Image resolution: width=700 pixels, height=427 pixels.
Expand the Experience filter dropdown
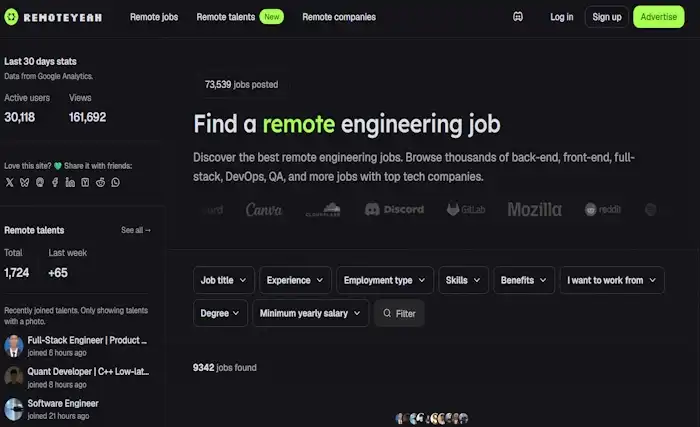point(295,280)
